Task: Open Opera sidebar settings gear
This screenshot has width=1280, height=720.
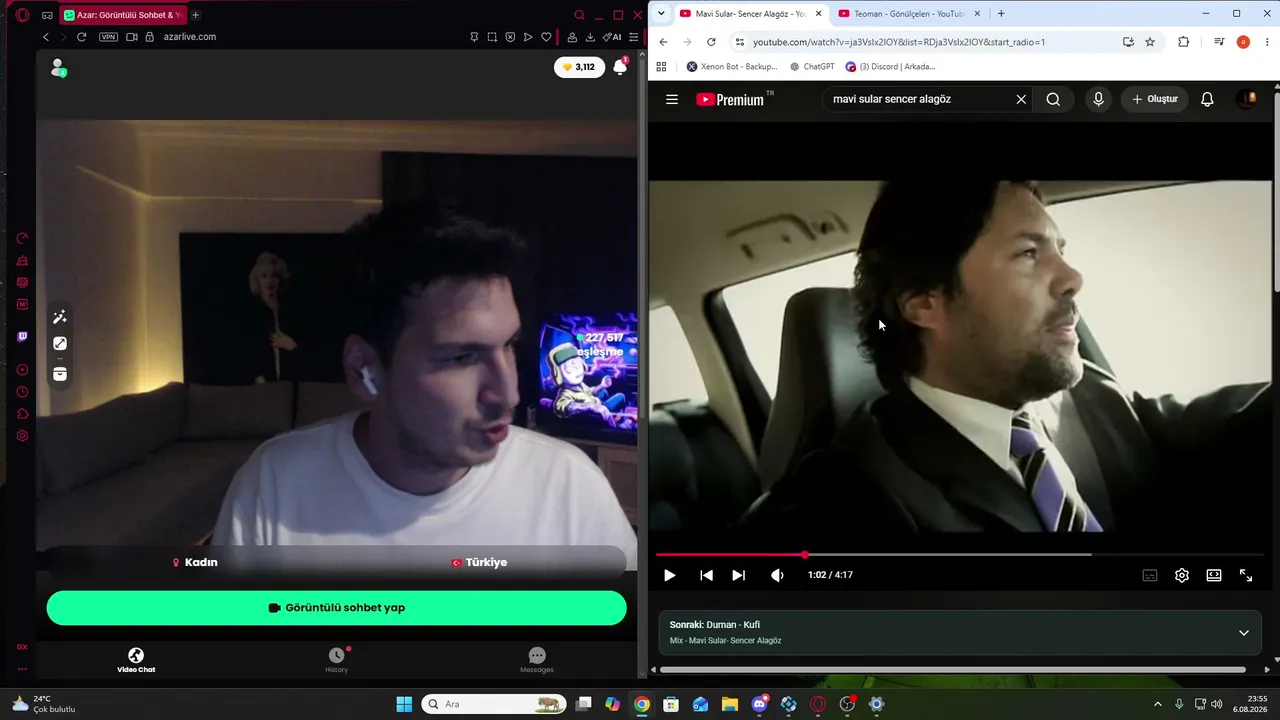Action: pyautogui.click(x=22, y=436)
